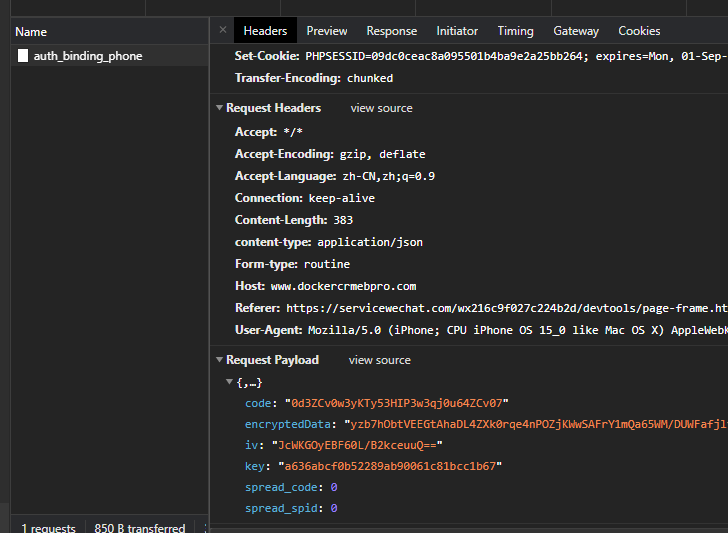Close the request details panel
The image size is (728, 533).
point(223,30)
